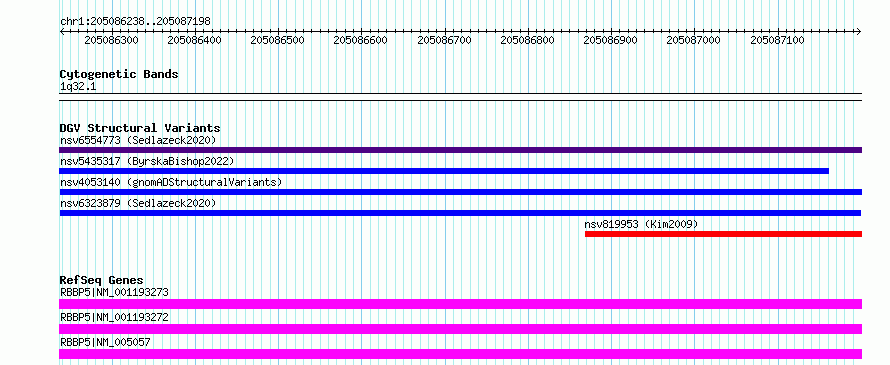Click the nsv819953 (Kim2009) label
The width and height of the screenshot is (890, 365).
641,224
